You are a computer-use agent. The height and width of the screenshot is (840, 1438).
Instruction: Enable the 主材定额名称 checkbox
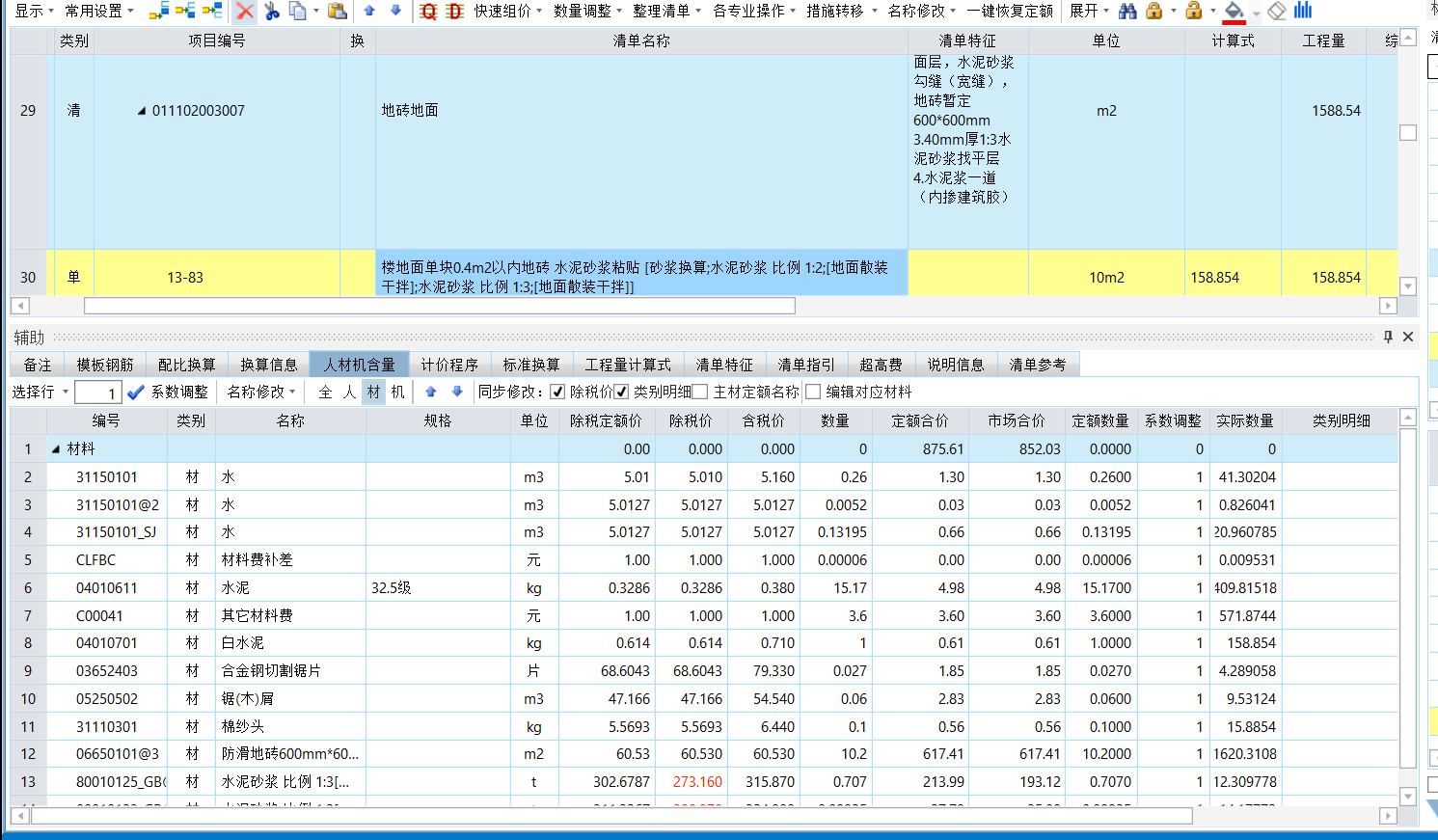click(x=700, y=392)
